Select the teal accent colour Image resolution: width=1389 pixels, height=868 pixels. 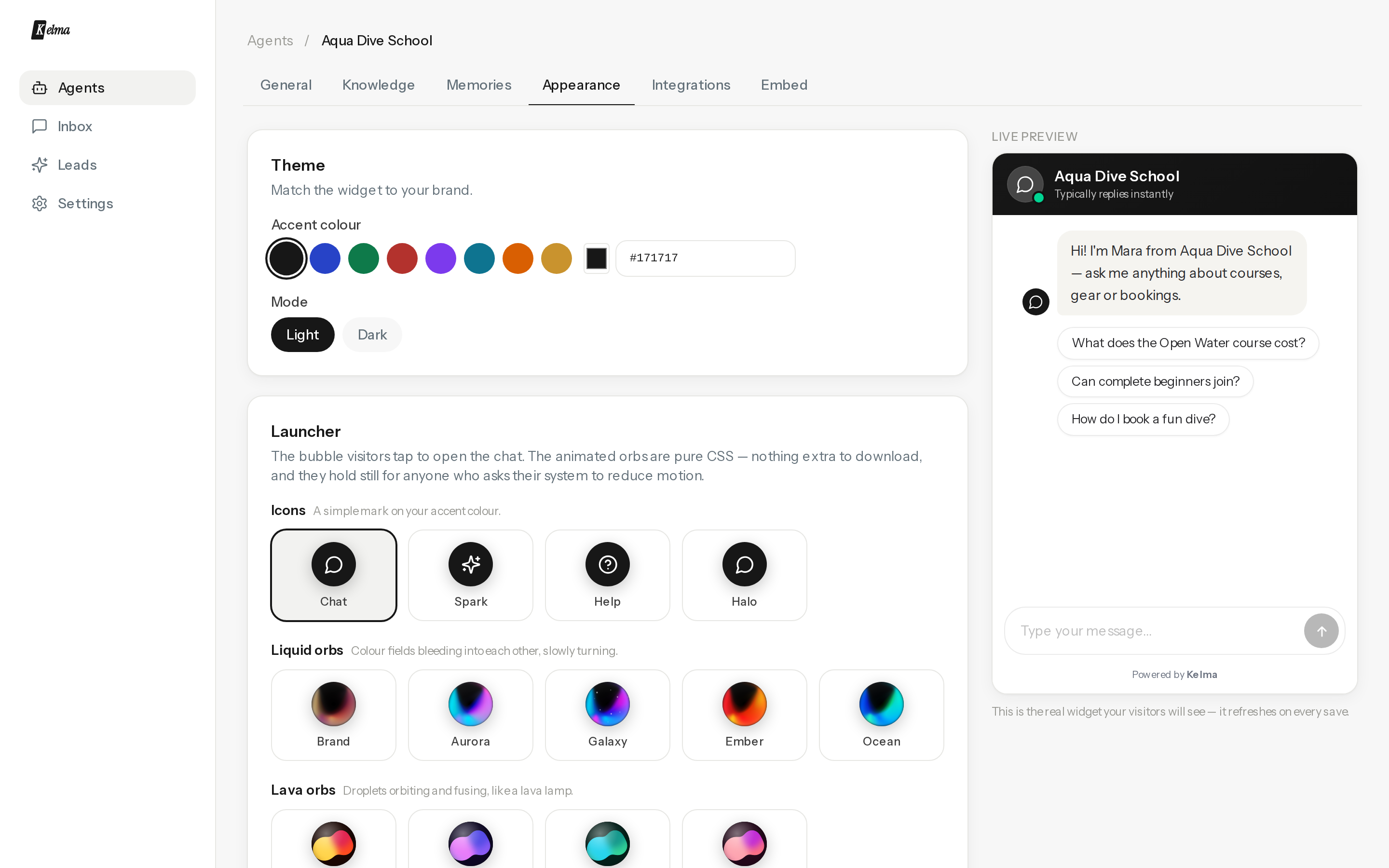(479, 258)
